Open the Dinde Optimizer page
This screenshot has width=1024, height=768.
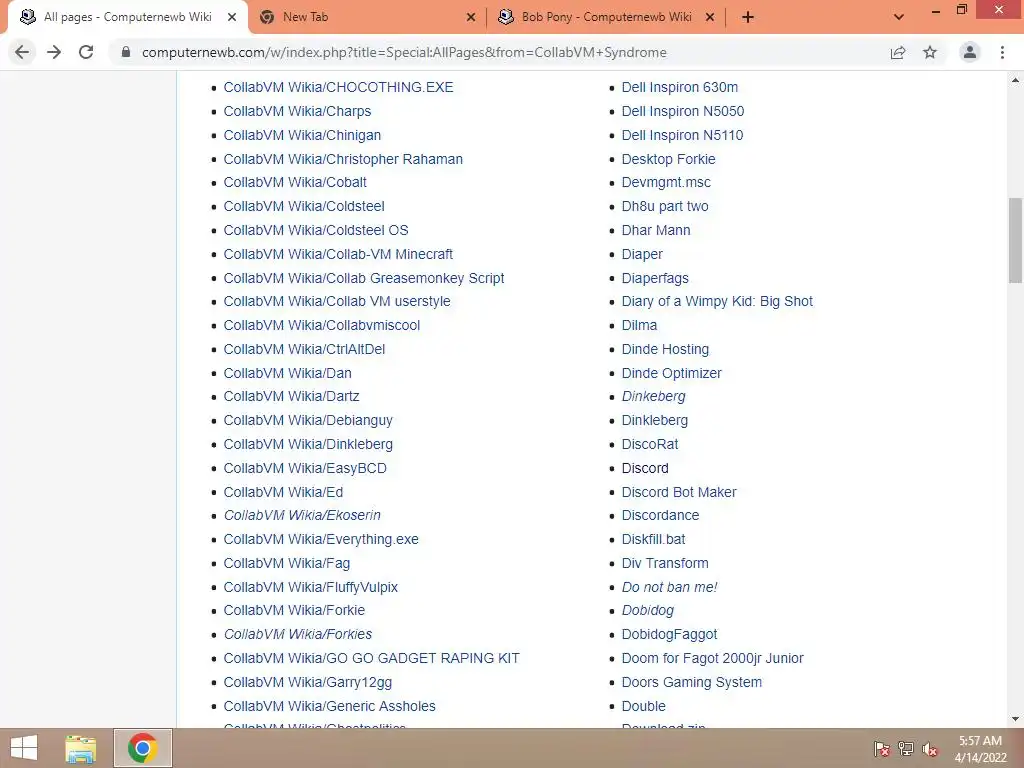[671, 374]
